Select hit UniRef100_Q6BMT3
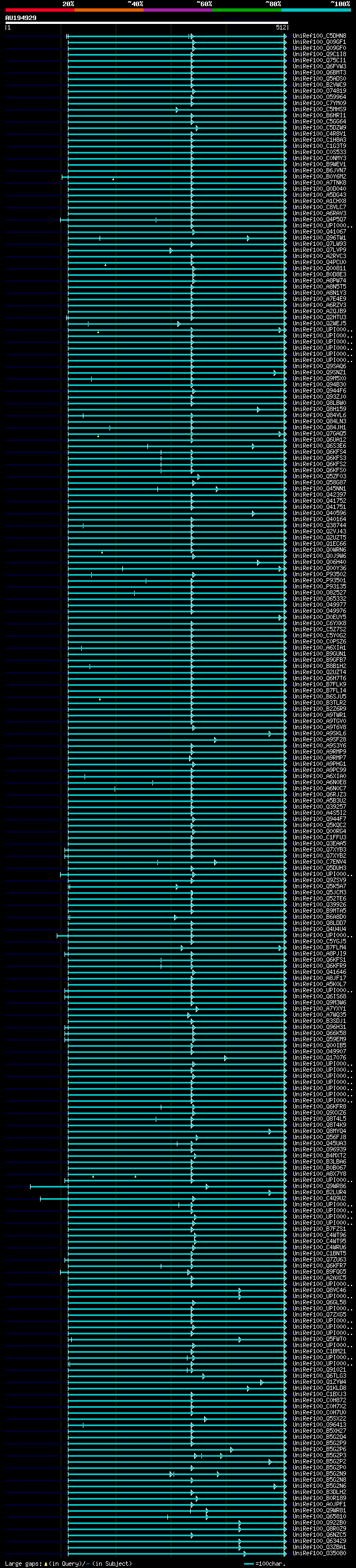Image resolution: width=356 pixels, height=1568 pixels. (x=319, y=72)
